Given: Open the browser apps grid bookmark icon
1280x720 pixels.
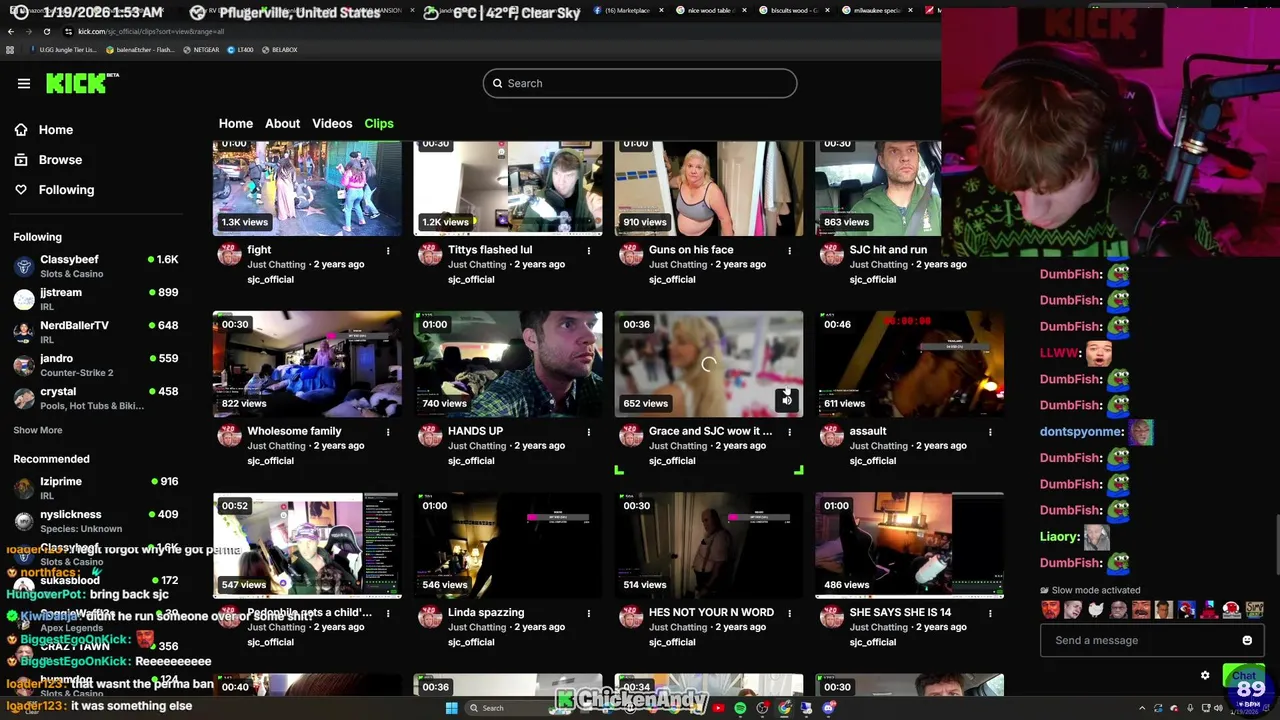Looking at the screenshot, I should (11, 49).
